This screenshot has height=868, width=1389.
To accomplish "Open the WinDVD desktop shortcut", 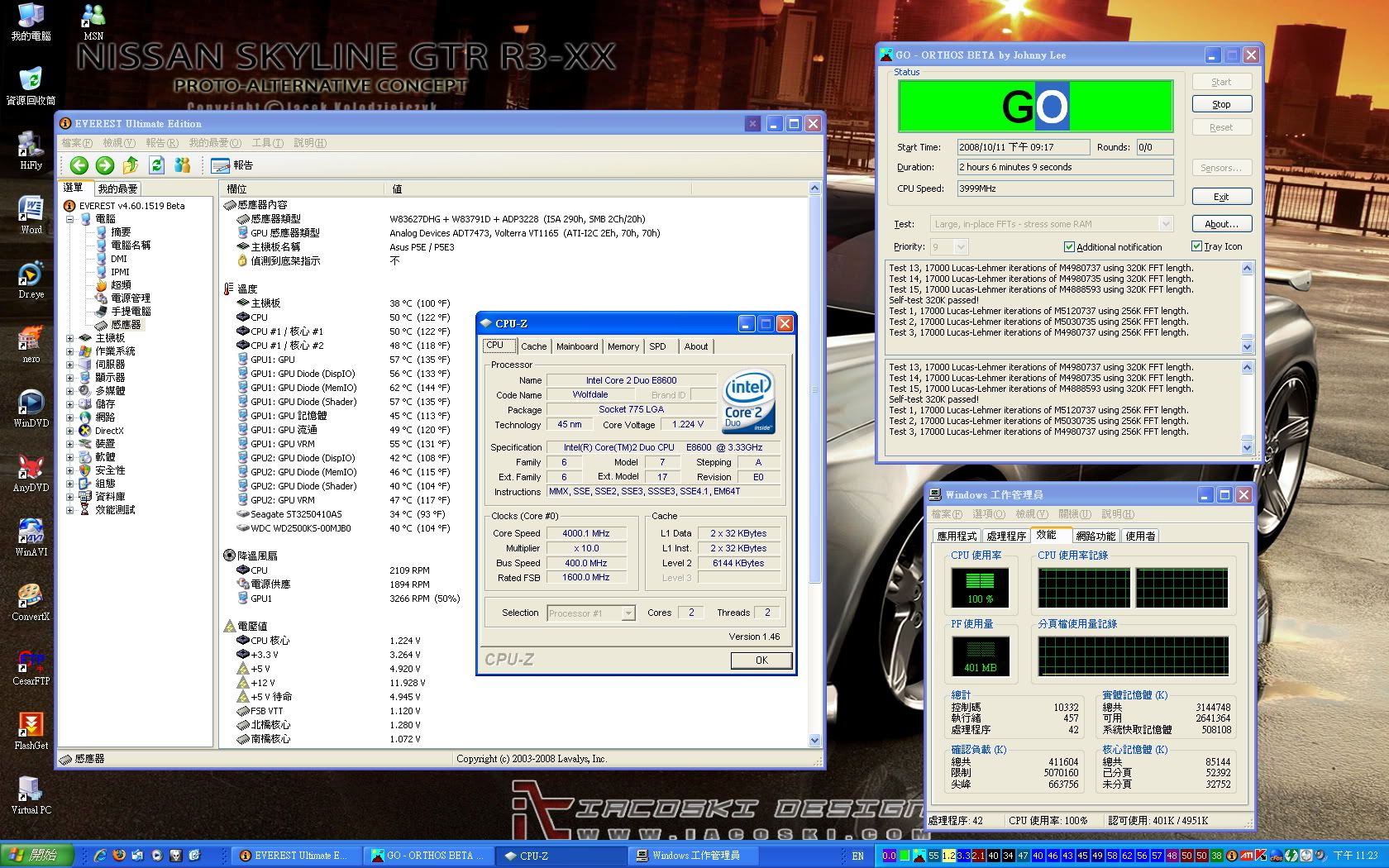I will 31,409.
